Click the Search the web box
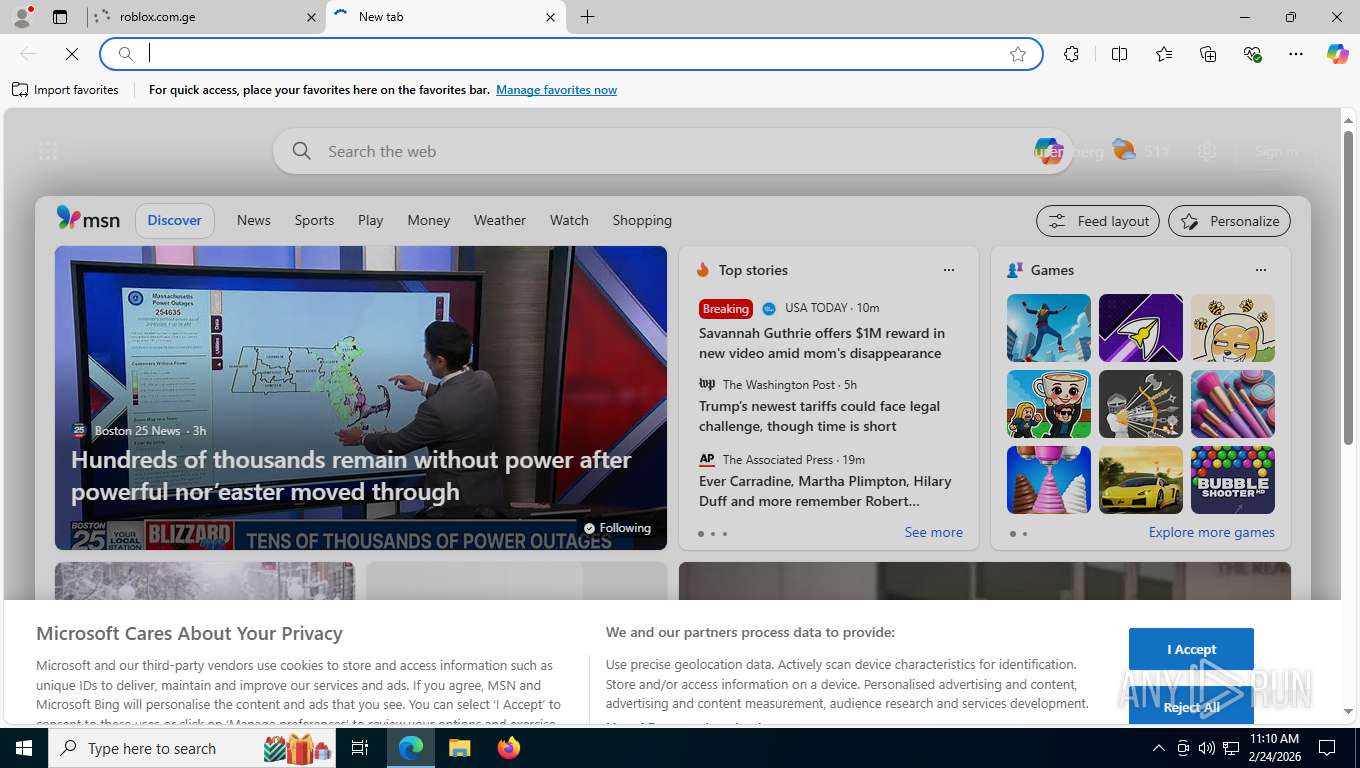This screenshot has width=1360, height=768. [672, 151]
